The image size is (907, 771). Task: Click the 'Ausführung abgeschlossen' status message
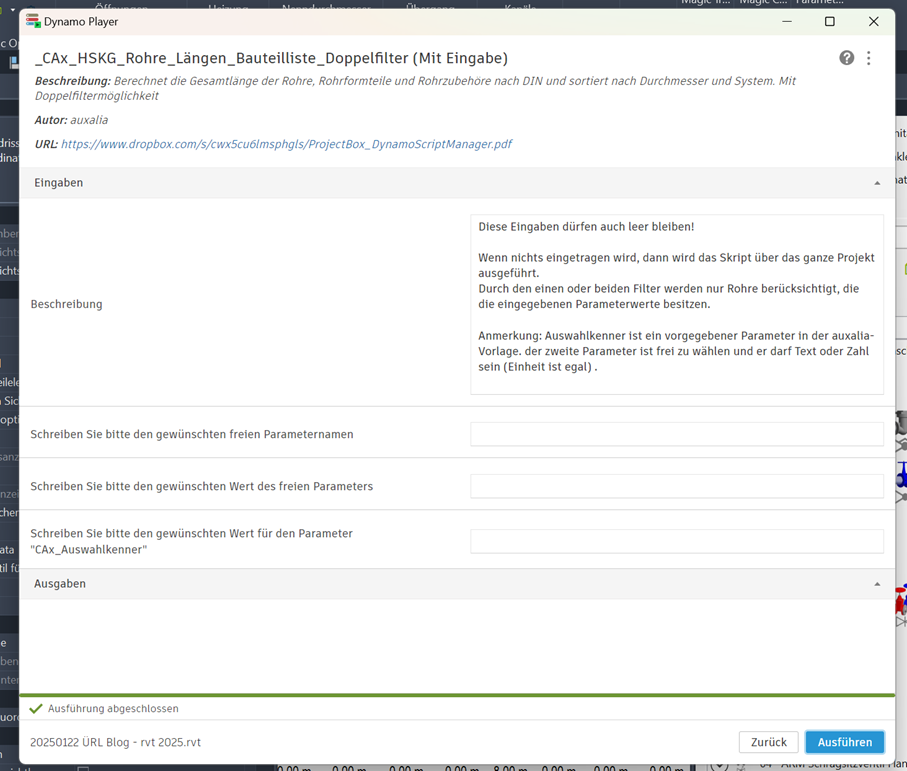tap(113, 708)
